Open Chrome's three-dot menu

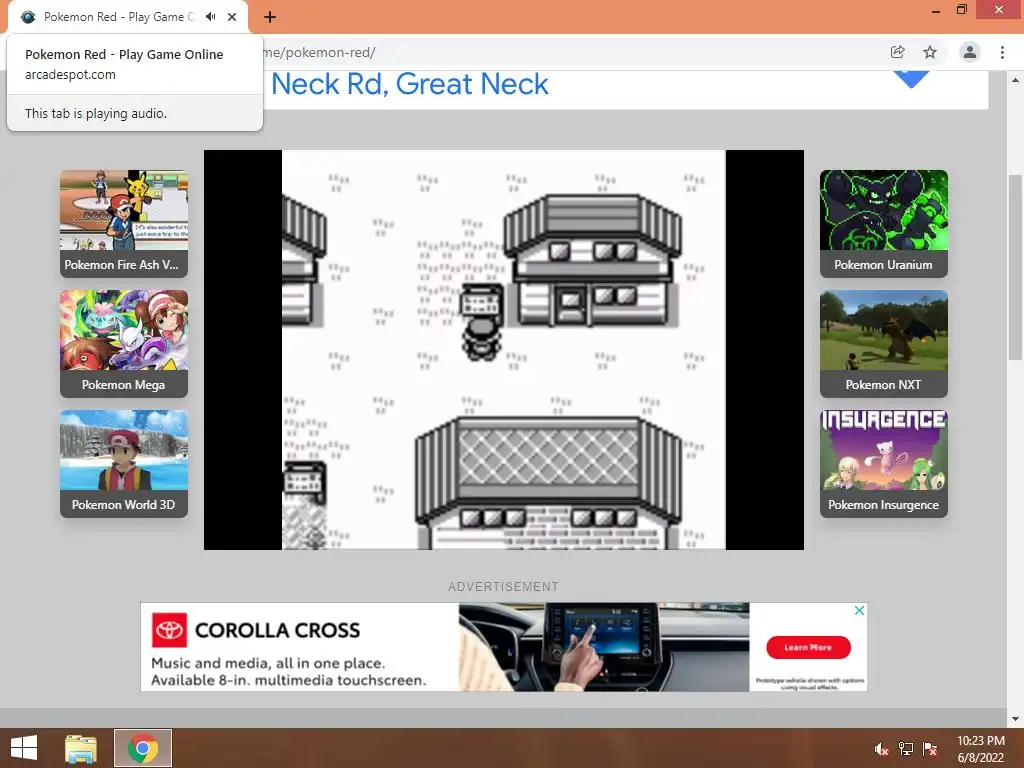pyautogui.click(x=1002, y=52)
